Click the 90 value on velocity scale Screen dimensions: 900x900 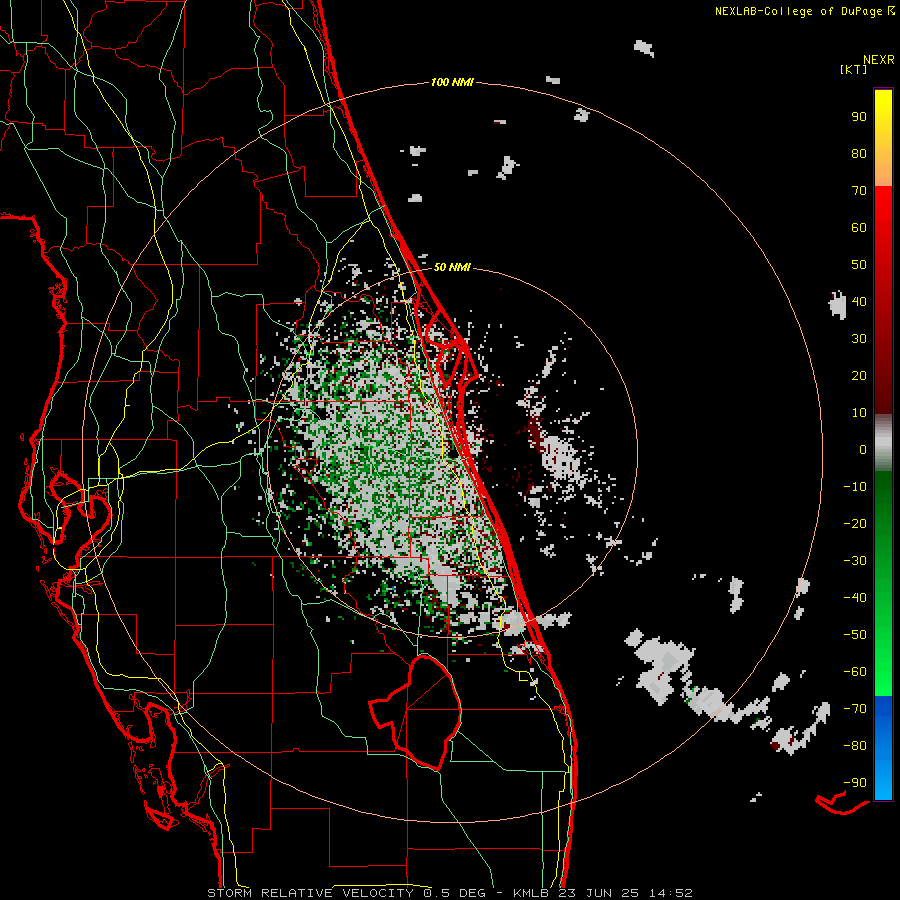click(x=859, y=117)
